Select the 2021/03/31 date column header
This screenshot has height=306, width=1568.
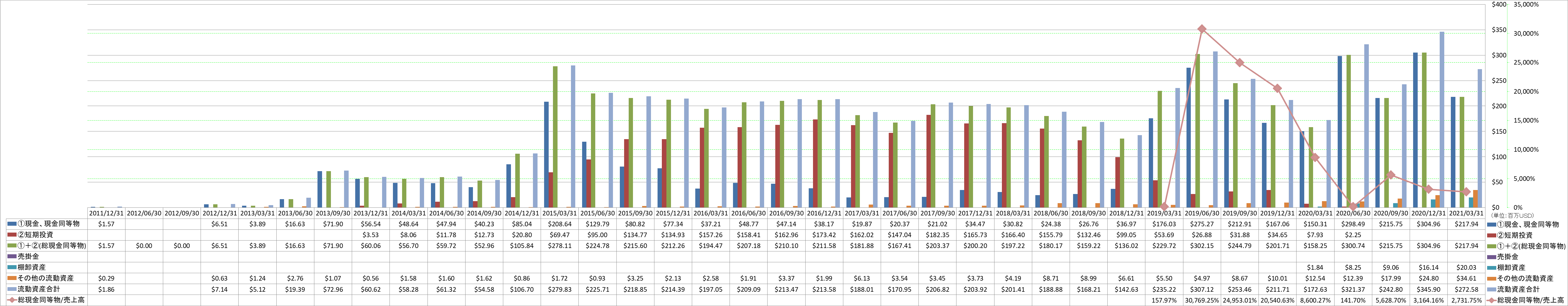pos(1466,213)
